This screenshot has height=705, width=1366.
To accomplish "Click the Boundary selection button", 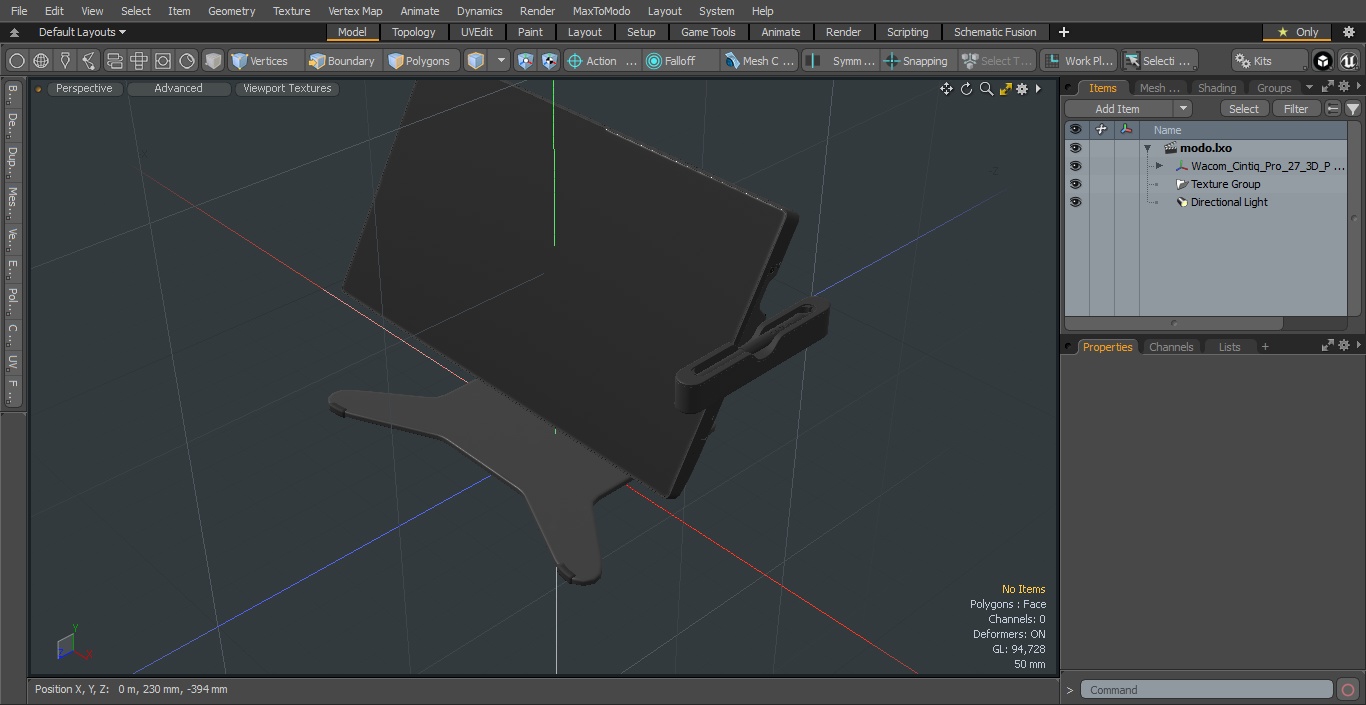I will [343, 61].
